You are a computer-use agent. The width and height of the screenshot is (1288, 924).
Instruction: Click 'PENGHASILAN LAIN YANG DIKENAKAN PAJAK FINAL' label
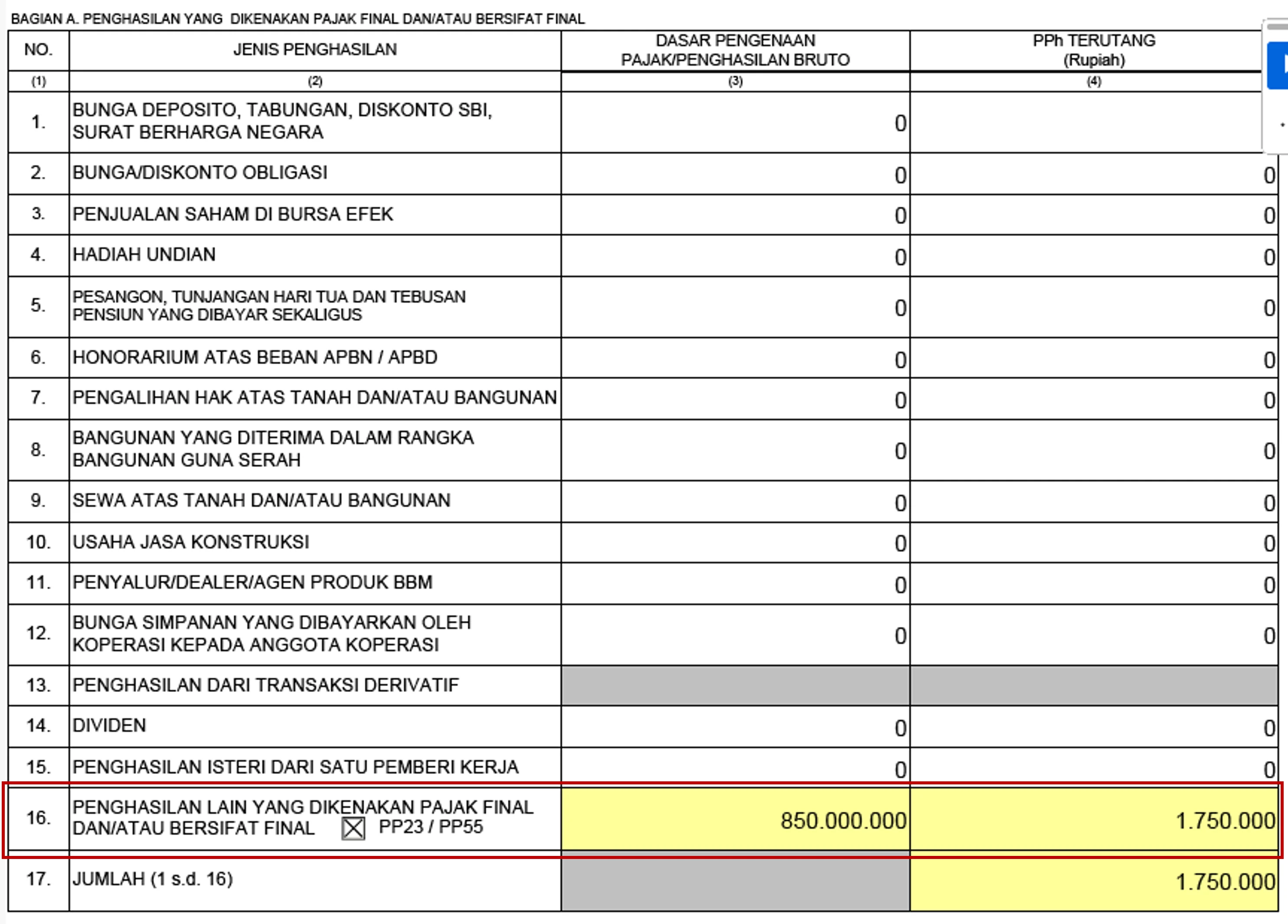tap(303, 818)
